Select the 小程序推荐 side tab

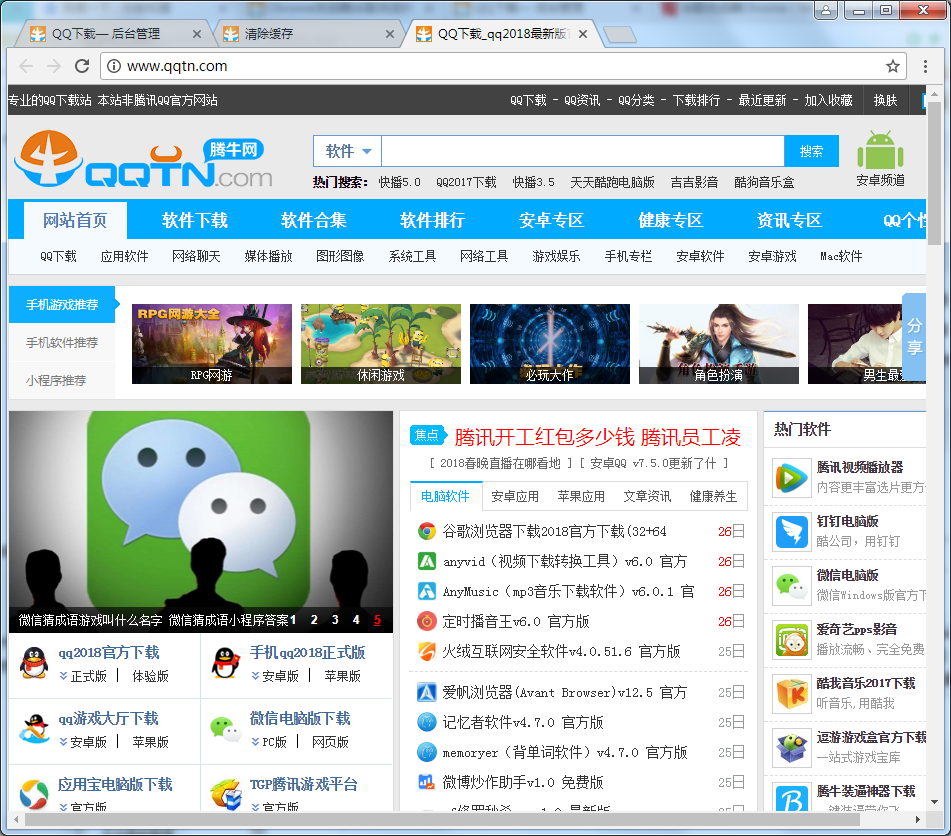coord(62,380)
